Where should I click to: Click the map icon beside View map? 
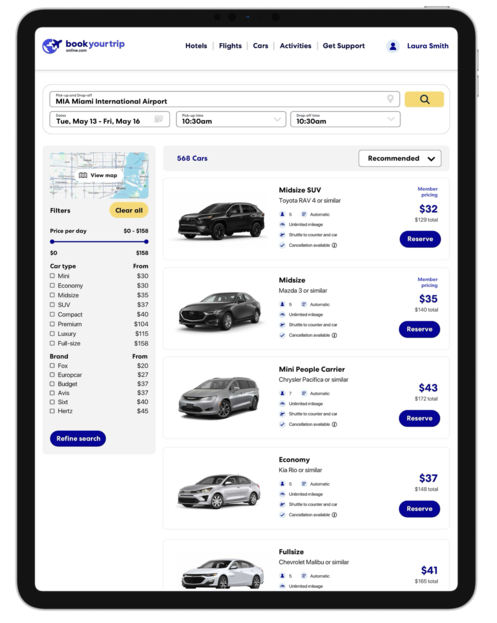83,175
